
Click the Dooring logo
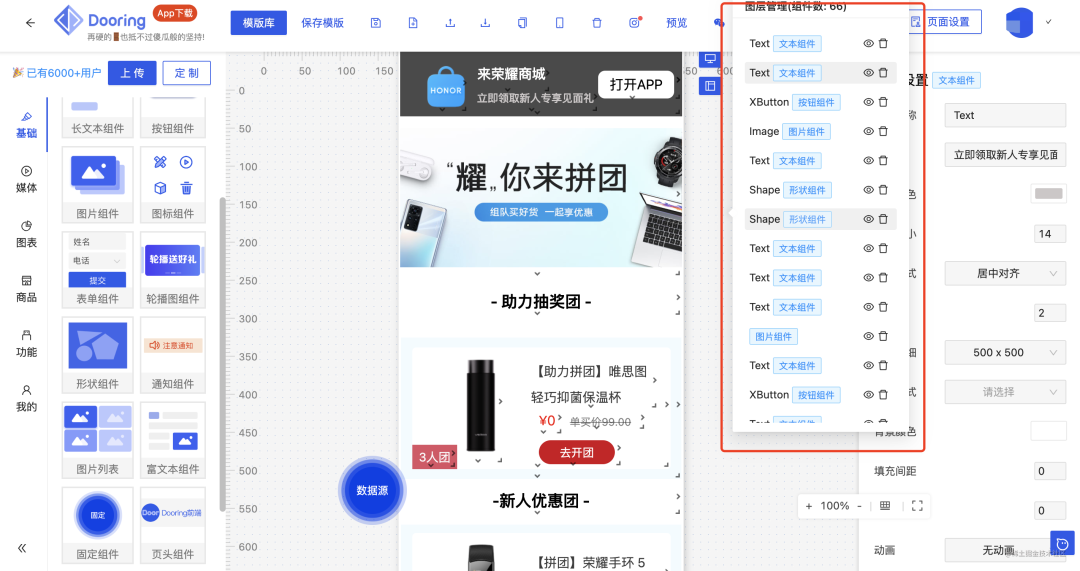(100, 21)
